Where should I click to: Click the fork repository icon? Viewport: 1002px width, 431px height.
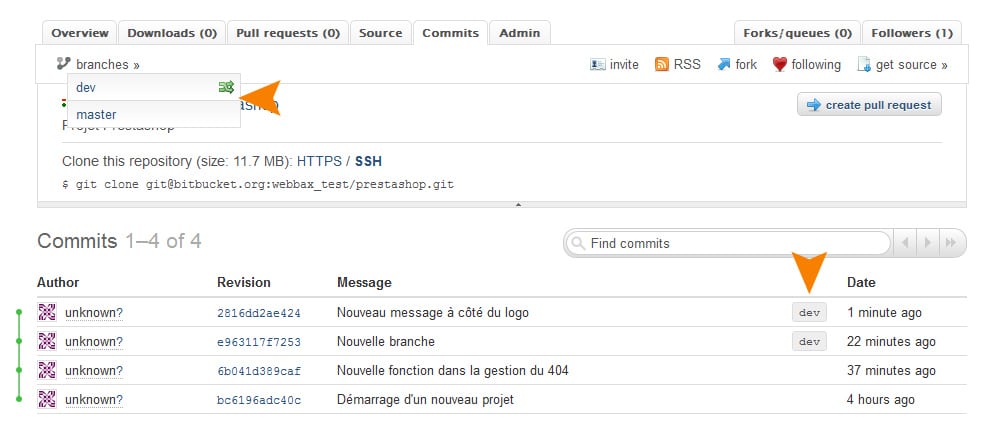click(723, 65)
